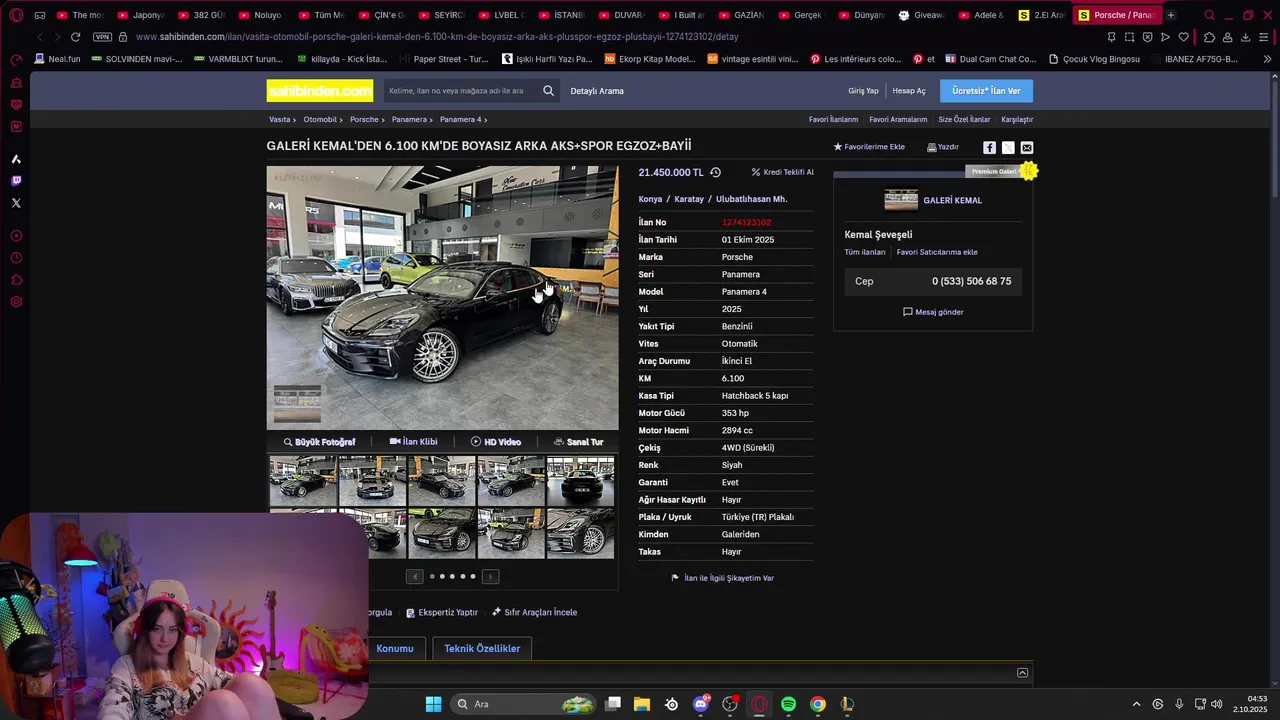The image size is (1280, 720).
Task: Open Favori İlanlarım link
Action: tap(833, 119)
